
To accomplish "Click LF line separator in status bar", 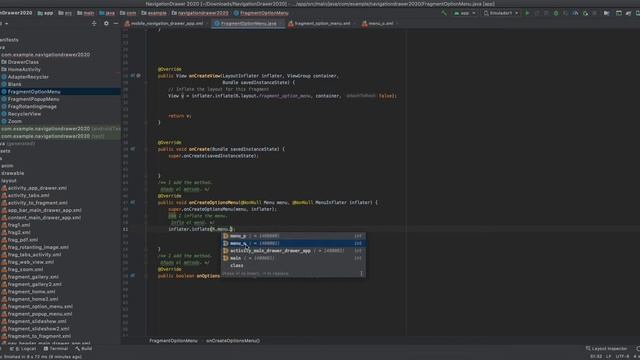I will click(609, 357).
